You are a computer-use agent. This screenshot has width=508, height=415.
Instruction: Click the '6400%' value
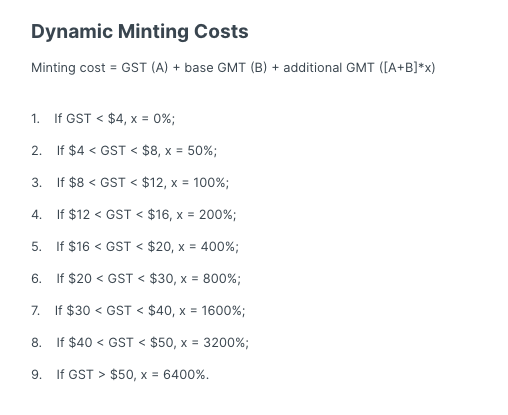(x=184, y=375)
